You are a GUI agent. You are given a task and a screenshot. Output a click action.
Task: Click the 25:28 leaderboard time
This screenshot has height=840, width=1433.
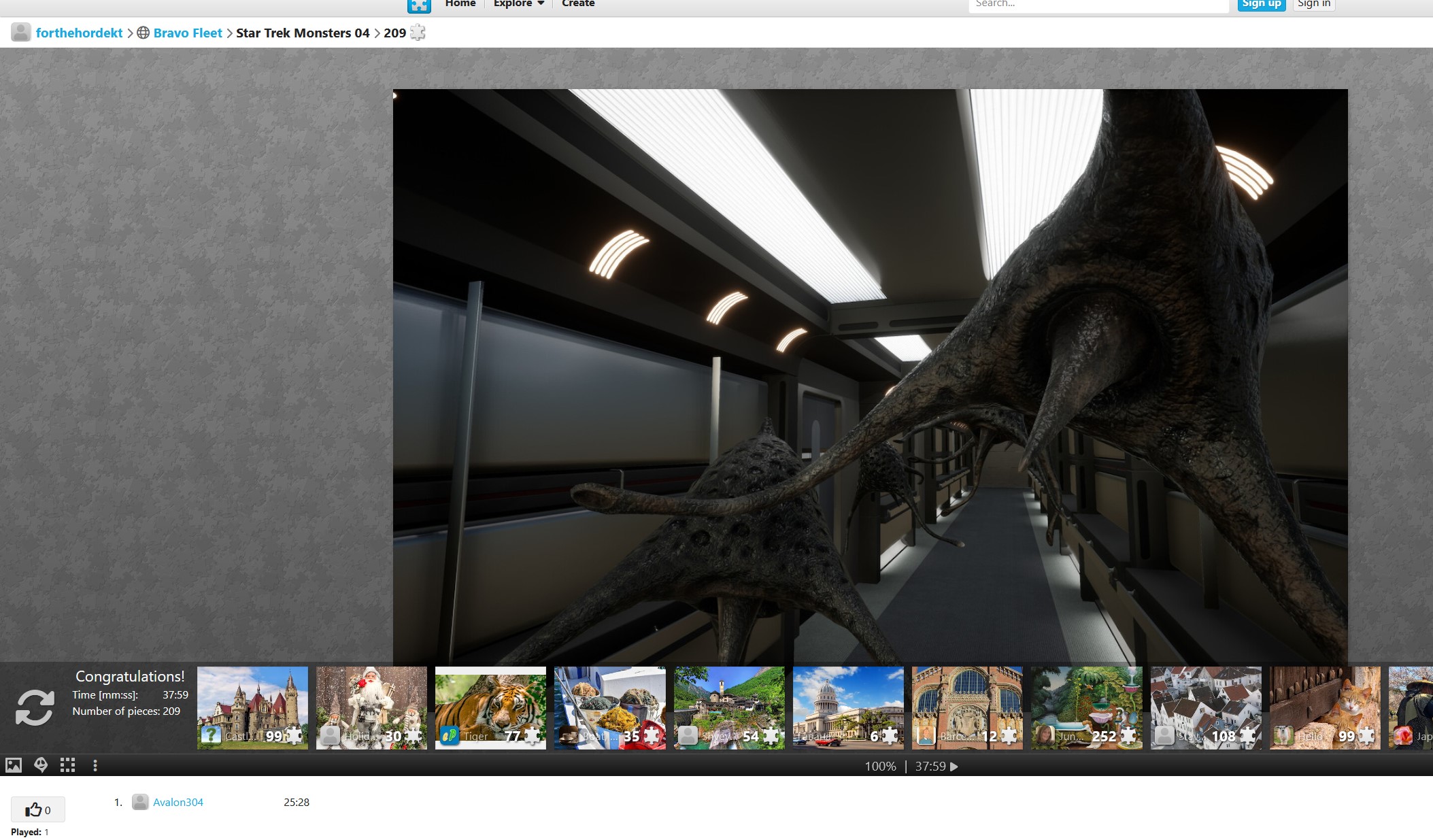click(297, 802)
